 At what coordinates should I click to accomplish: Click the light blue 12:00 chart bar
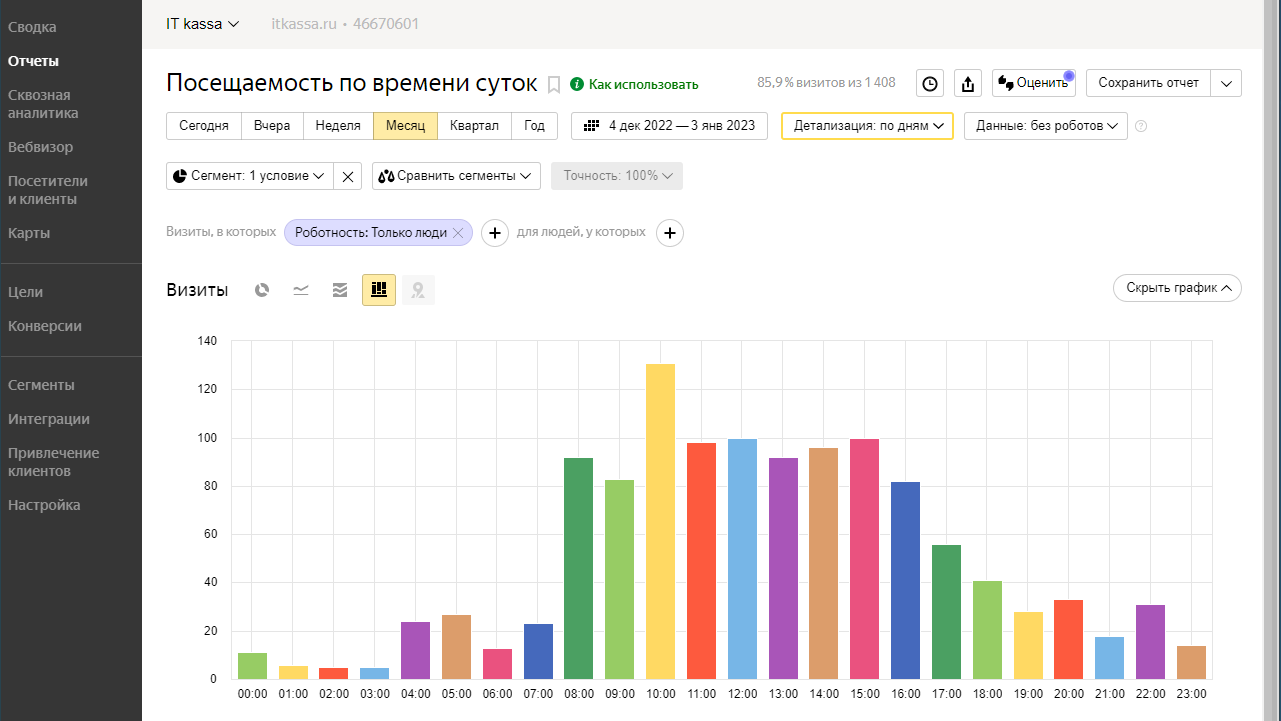(742, 559)
